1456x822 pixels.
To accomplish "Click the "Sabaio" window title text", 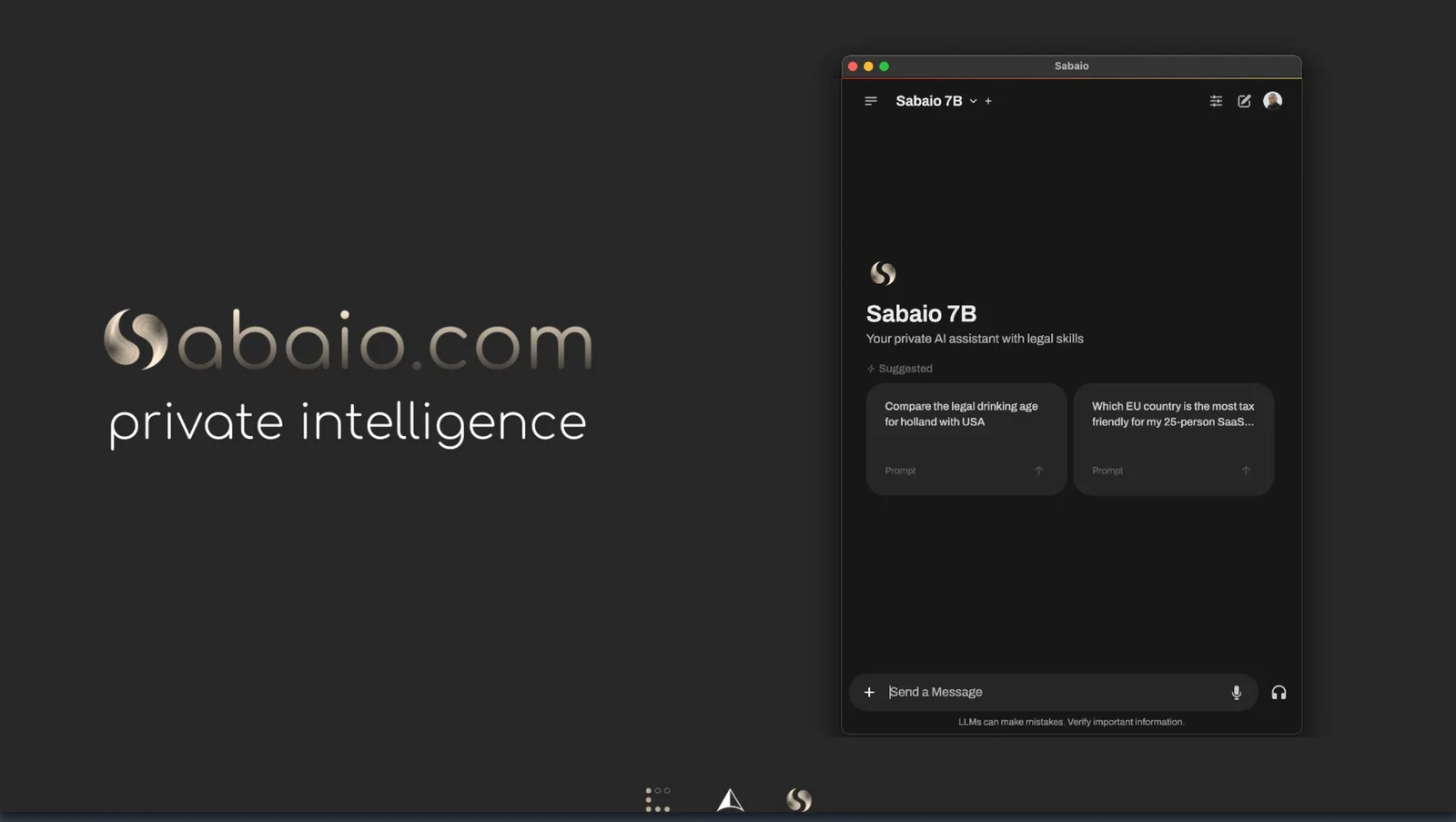I will coord(1071,66).
